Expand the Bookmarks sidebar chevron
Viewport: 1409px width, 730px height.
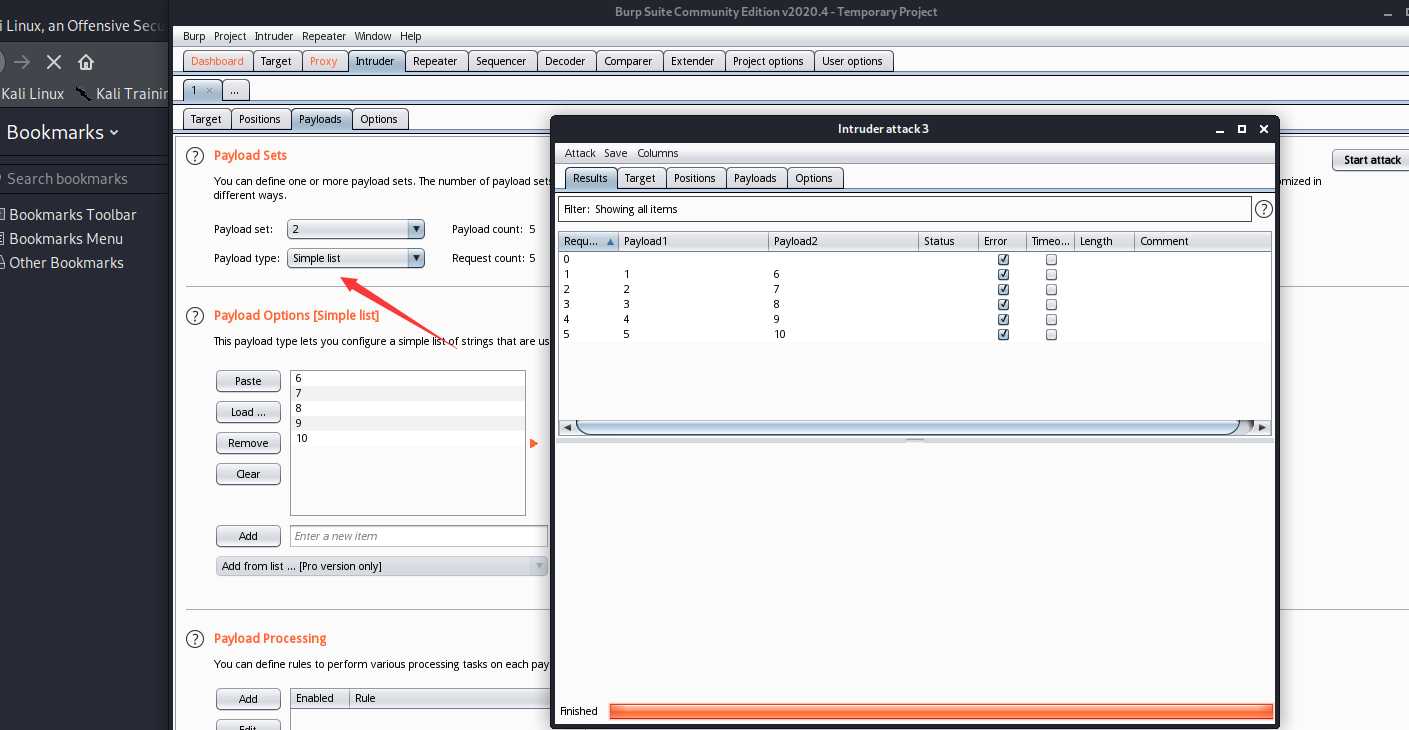(114, 133)
